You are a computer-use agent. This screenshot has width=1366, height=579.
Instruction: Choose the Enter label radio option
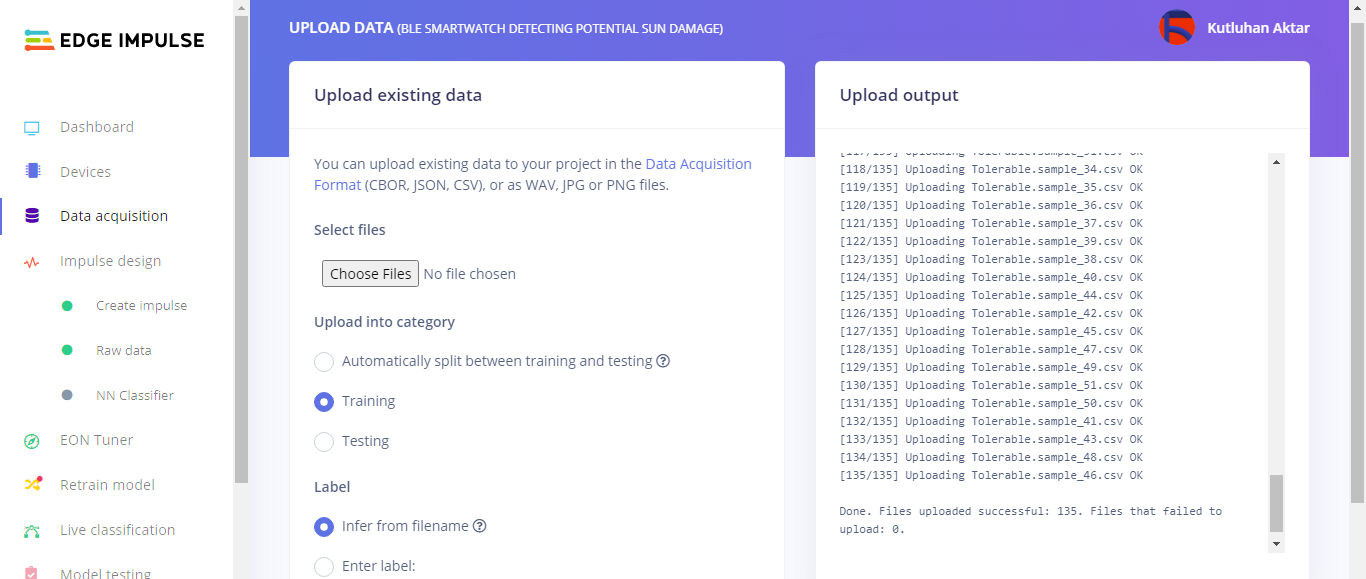324,567
